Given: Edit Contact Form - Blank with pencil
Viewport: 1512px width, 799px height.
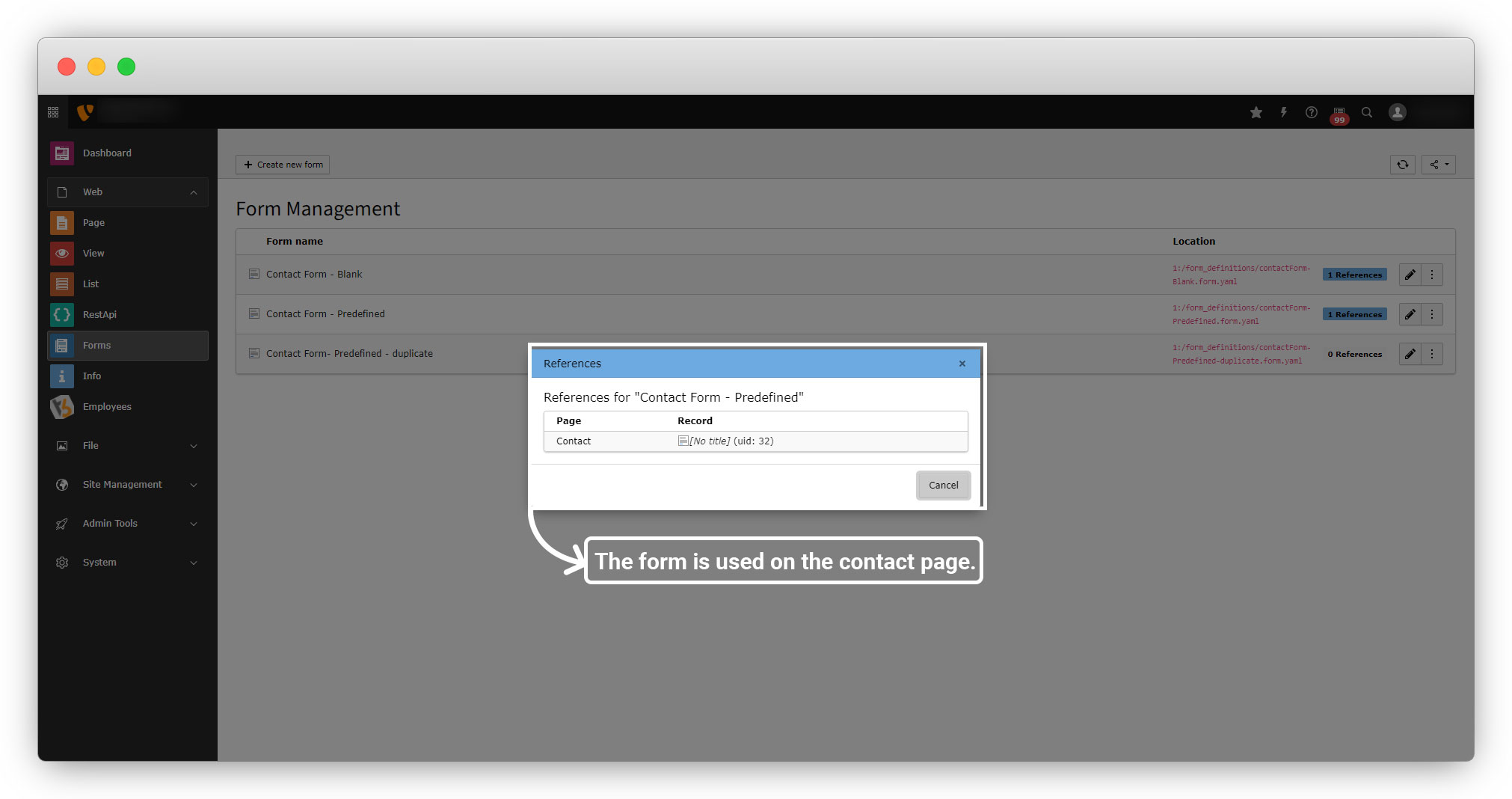Looking at the screenshot, I should (x=1410, y=275).
